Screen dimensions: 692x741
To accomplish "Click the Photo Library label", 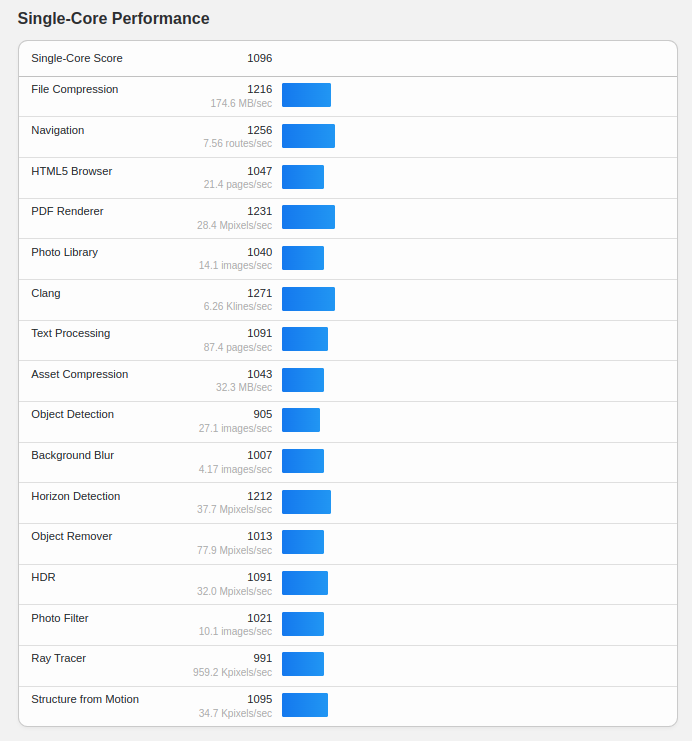I will click(x=65, y=252).
